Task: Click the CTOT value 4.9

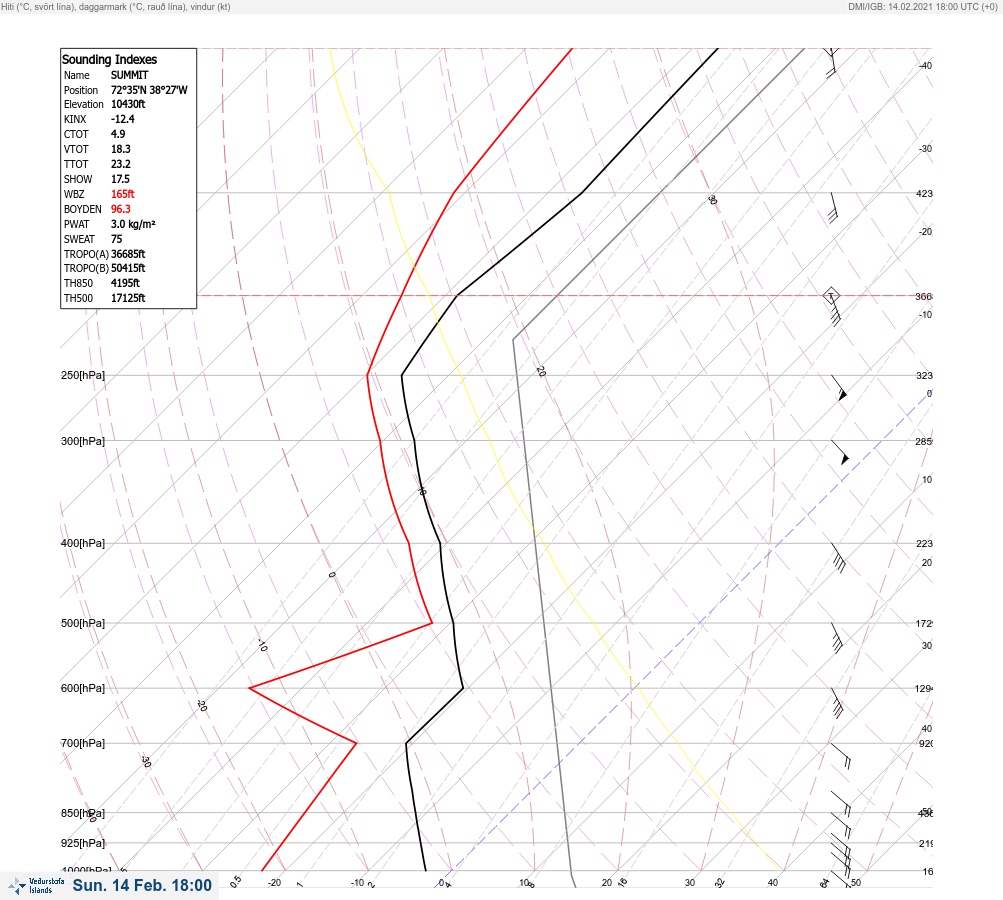Action: [x=118, y=134]
